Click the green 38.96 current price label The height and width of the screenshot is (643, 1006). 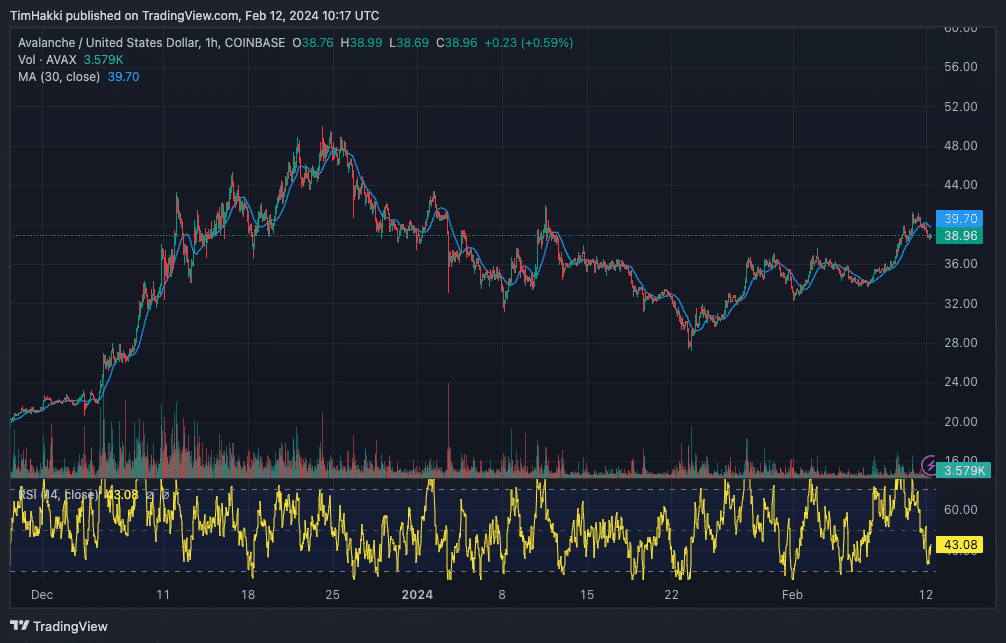pyautogui.click(x=963, y=235)
